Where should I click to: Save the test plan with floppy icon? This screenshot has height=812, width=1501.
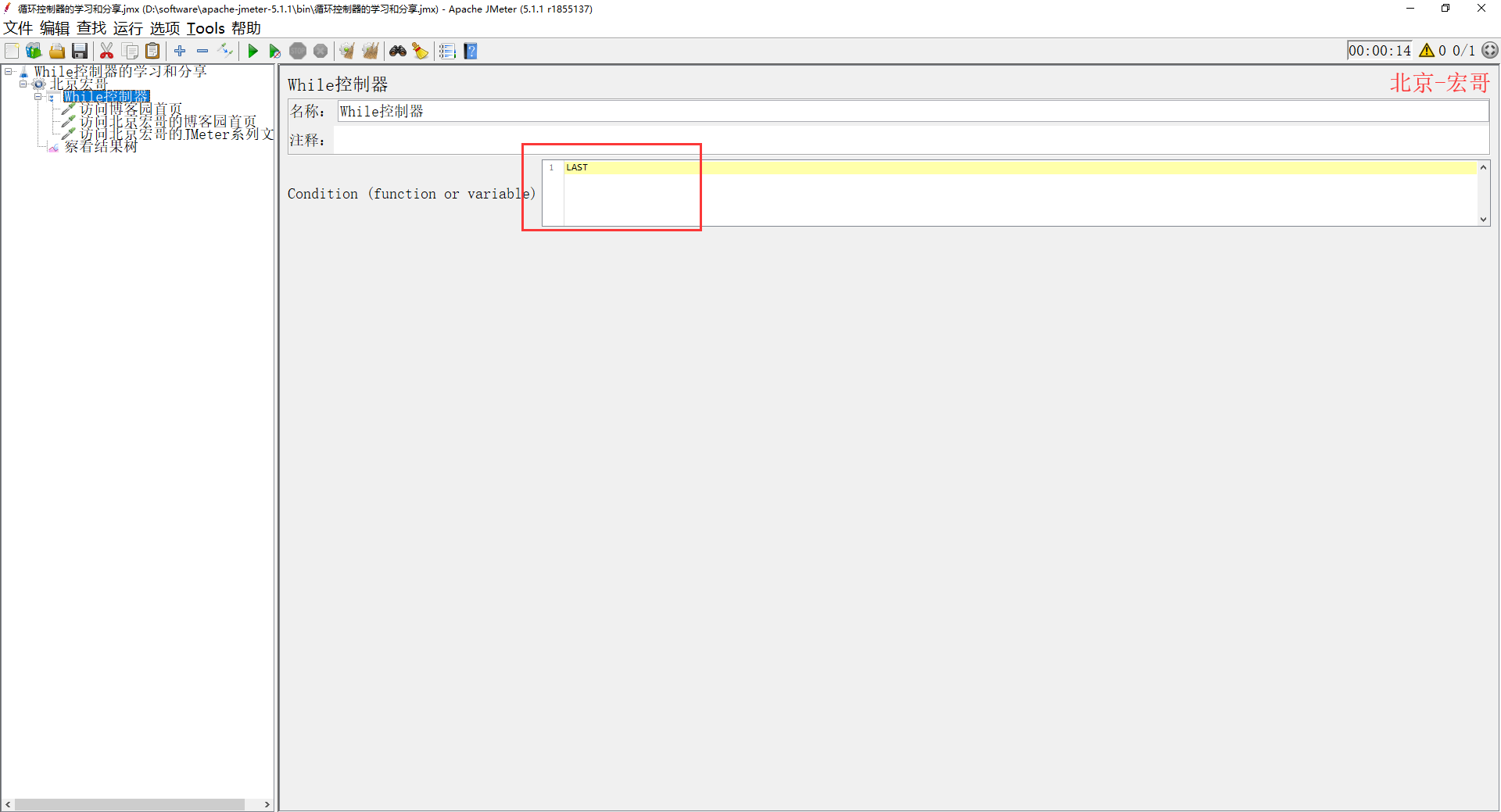[80, 51]
